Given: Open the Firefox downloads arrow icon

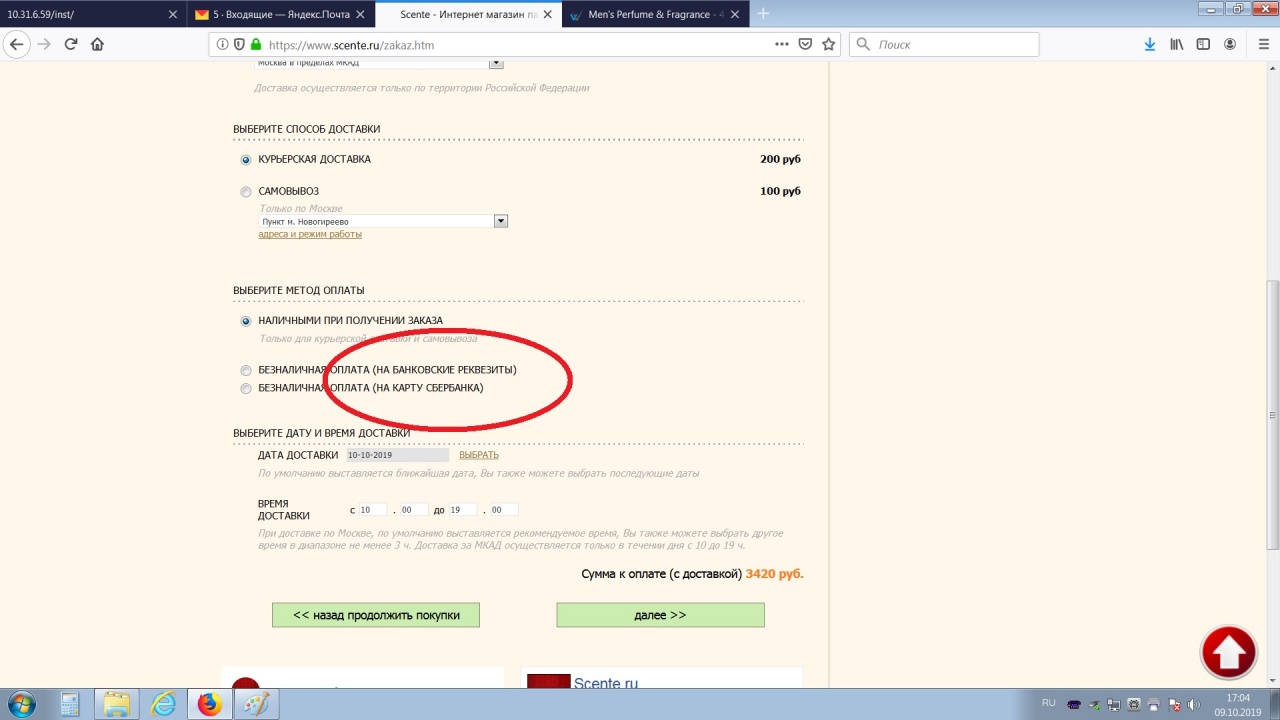Looking at the screenshot, I should [x=1150, y=44].
